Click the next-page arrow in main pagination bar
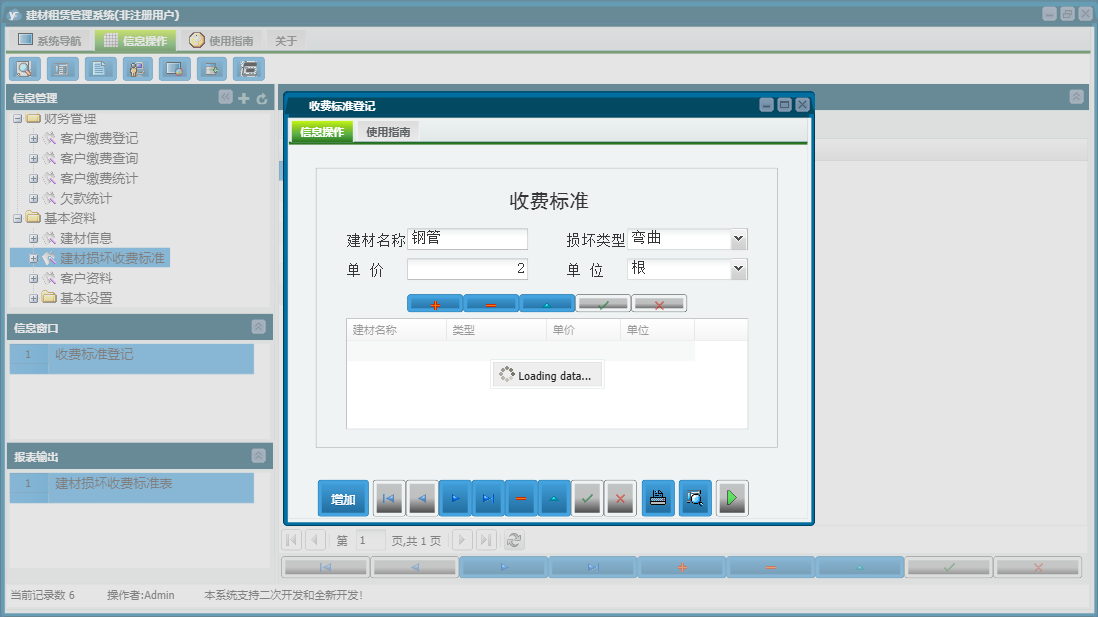 coord(461,540)
